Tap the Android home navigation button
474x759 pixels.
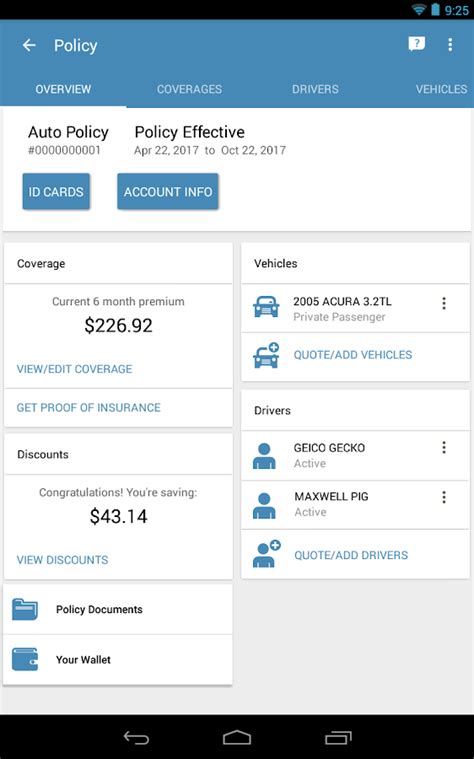tap(237, 737)
